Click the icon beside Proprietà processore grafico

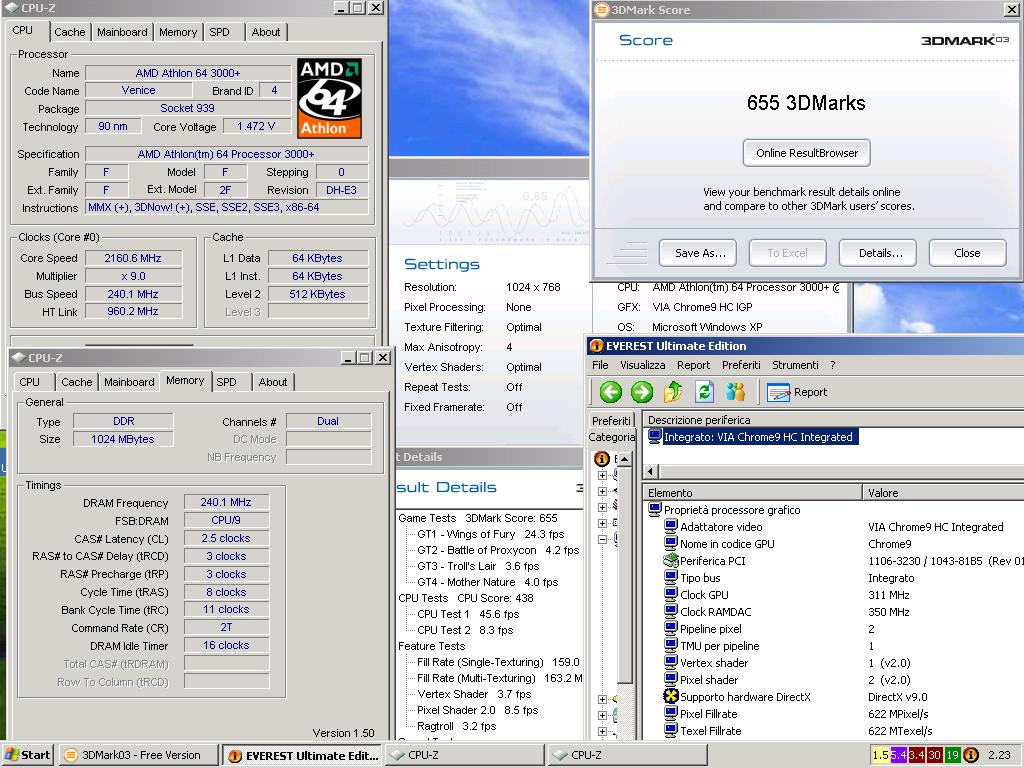coord(655,509)
